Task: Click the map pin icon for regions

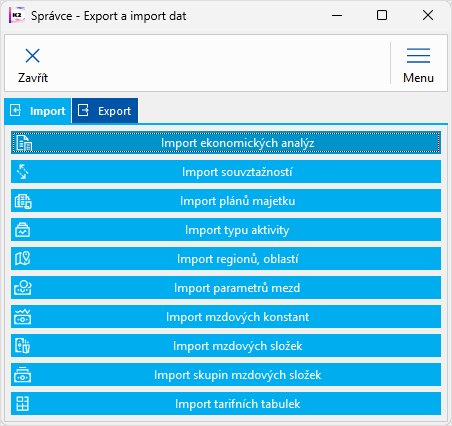Action: click(x=23, y=259)
